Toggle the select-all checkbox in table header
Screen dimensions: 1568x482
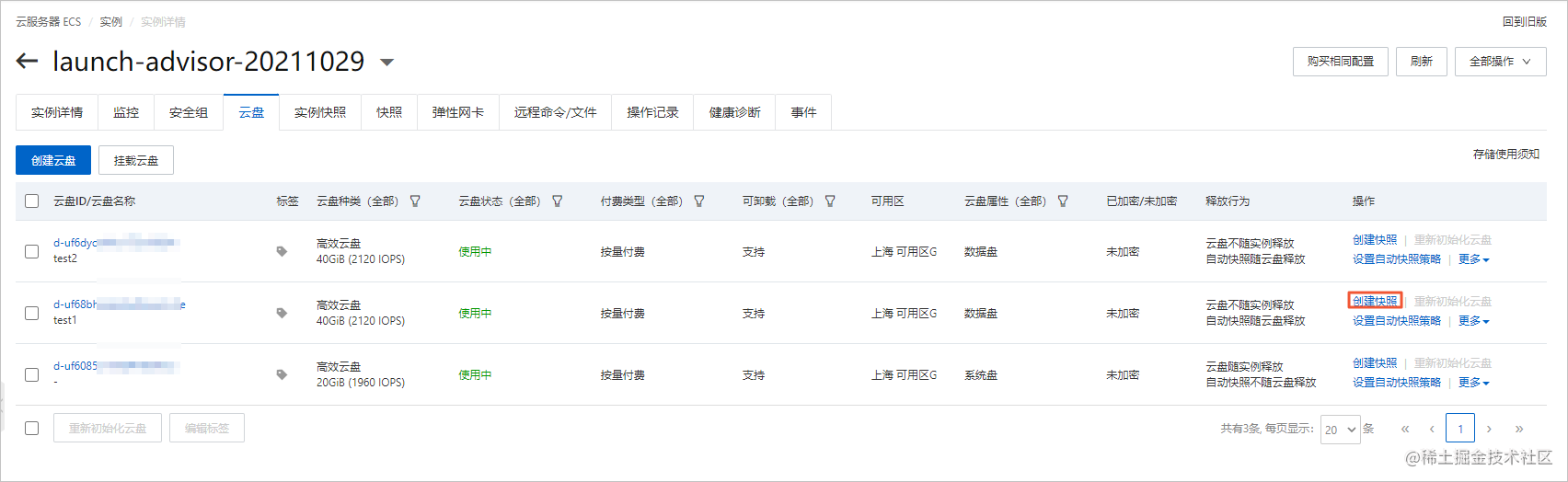click(x=32, y=201)
